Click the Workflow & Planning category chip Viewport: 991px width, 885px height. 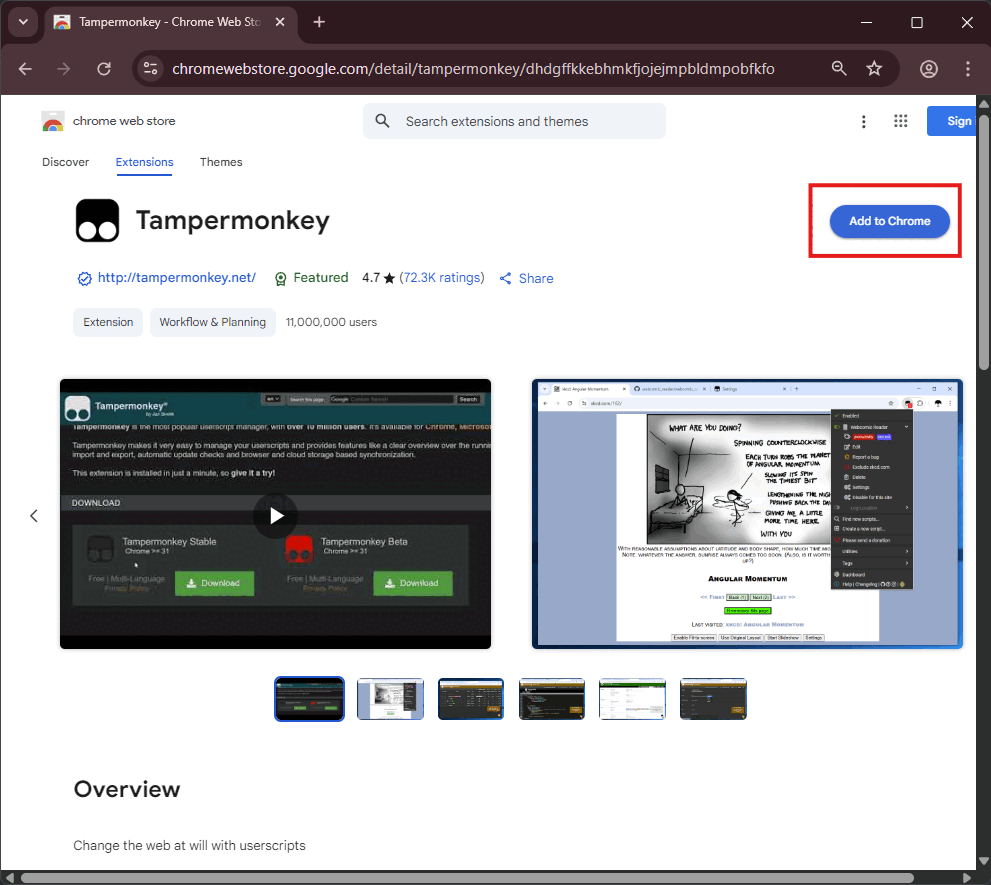(x=213, y=322)
